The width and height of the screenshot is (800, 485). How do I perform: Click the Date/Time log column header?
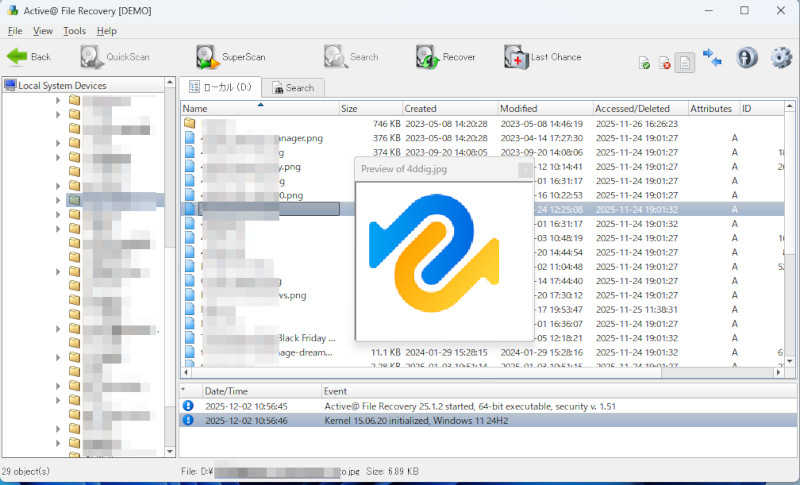262,391
